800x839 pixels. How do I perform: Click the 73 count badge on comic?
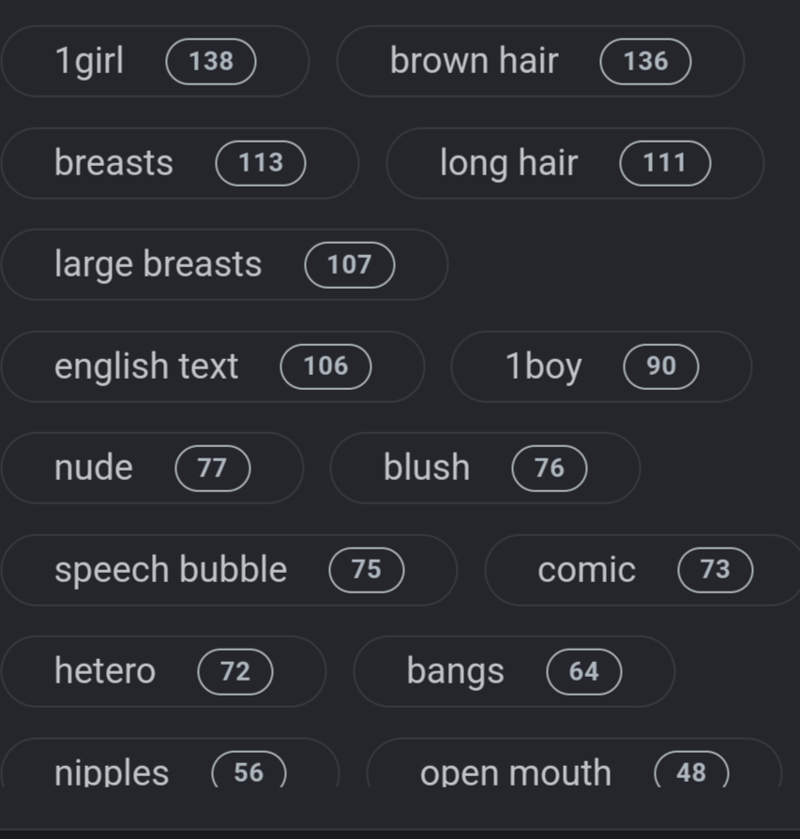pyautogui.click(x=715, y=570)
